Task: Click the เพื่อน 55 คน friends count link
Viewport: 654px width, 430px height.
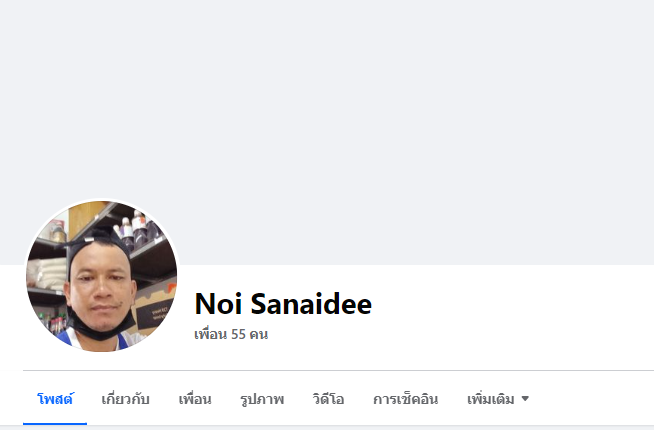Action: point(231,334)
